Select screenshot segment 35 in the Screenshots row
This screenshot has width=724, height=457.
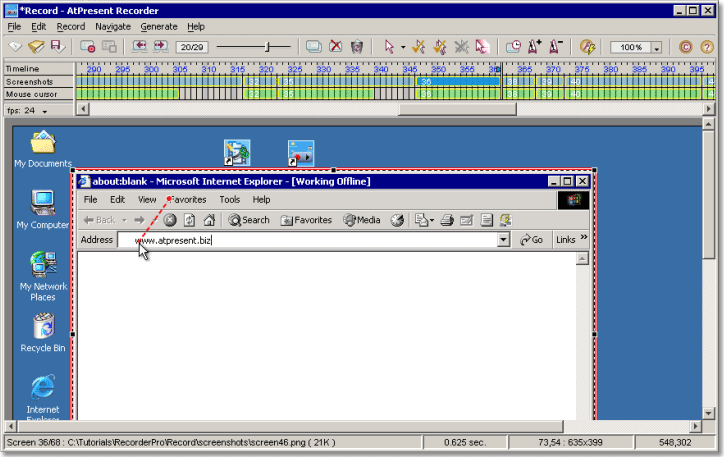tap(346, 82)
